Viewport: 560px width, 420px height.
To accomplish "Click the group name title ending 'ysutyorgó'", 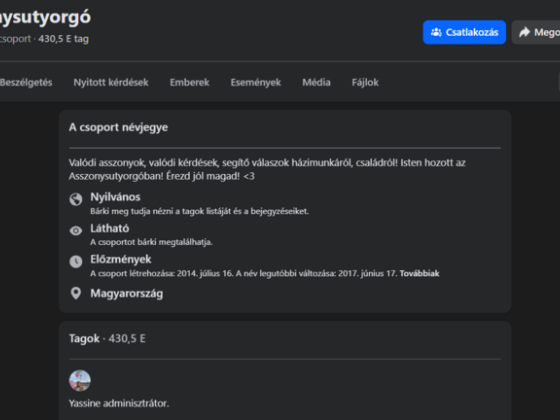I will 45,17.
